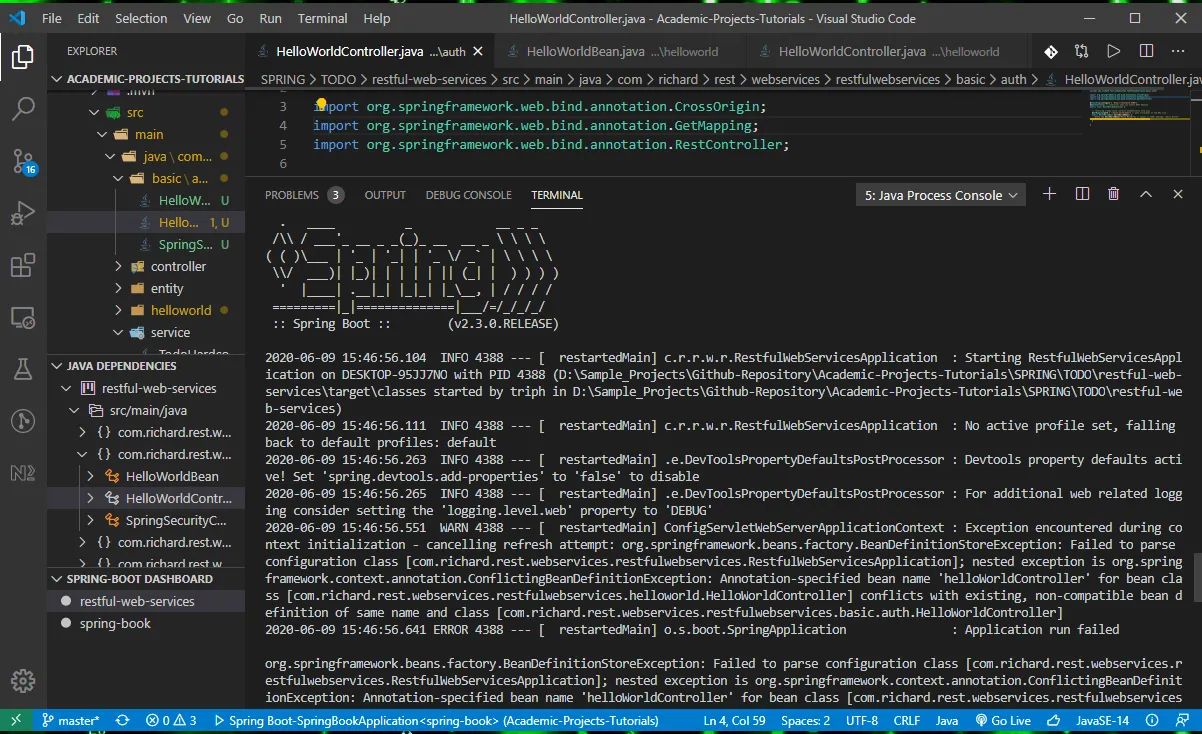Collapse the JAVA DEPENDENCIES section
The width and height of the screenshot is (1202, 734).
146,366
